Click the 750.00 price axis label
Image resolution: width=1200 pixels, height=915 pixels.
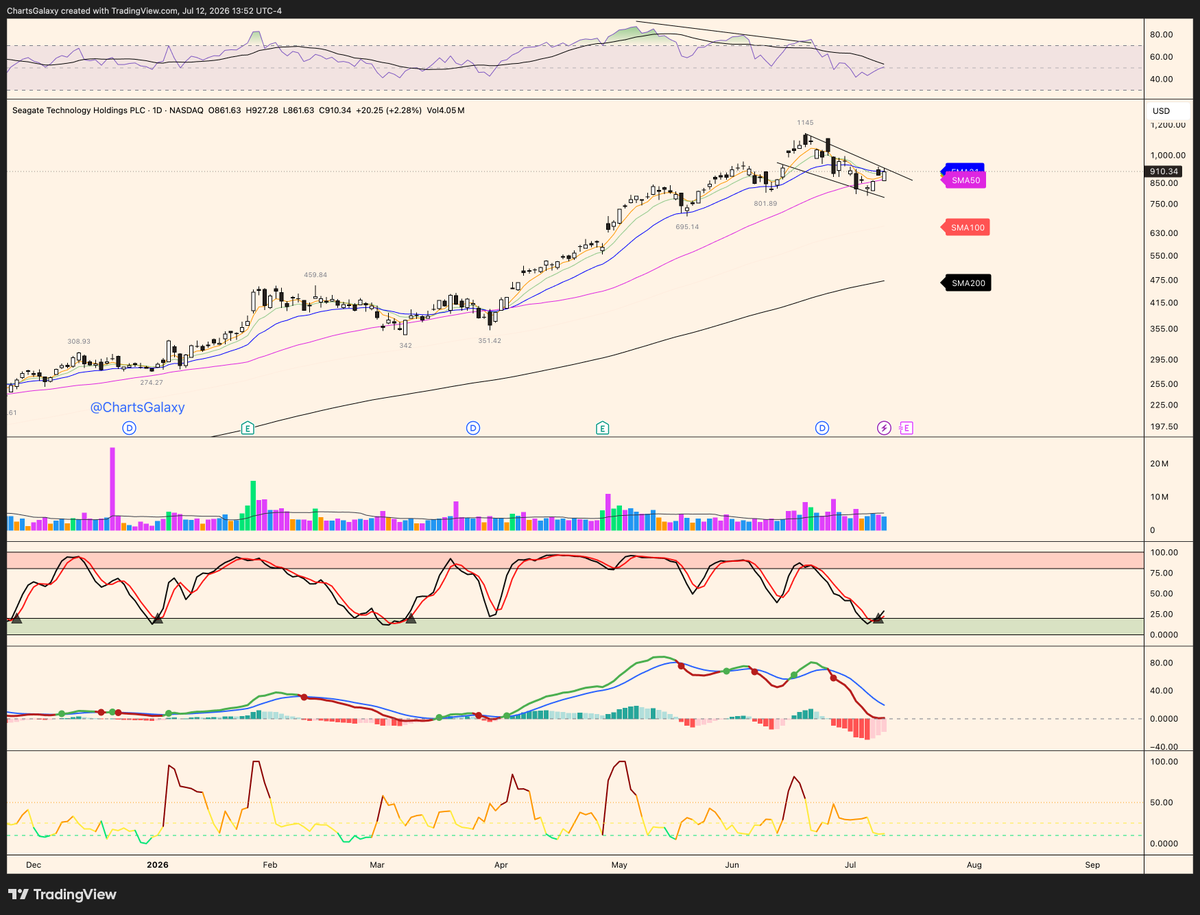coord(1166,203)
